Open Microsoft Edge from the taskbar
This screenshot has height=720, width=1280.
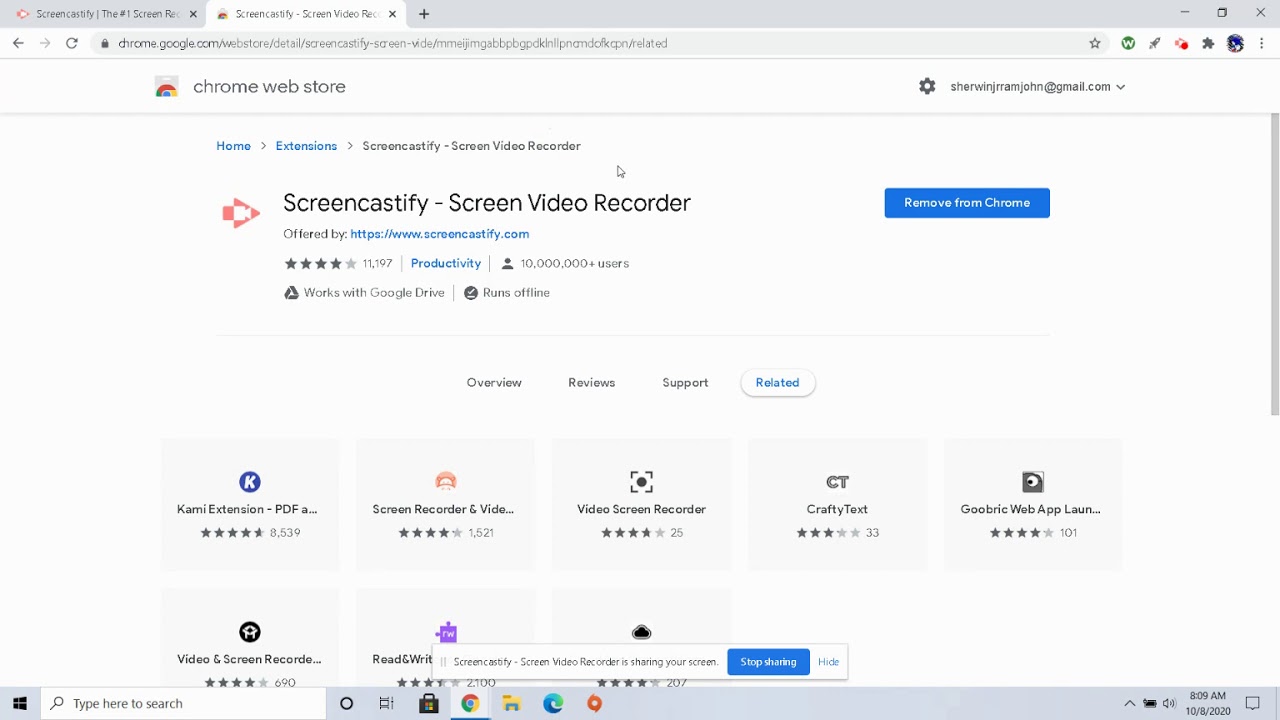(553, 703)
